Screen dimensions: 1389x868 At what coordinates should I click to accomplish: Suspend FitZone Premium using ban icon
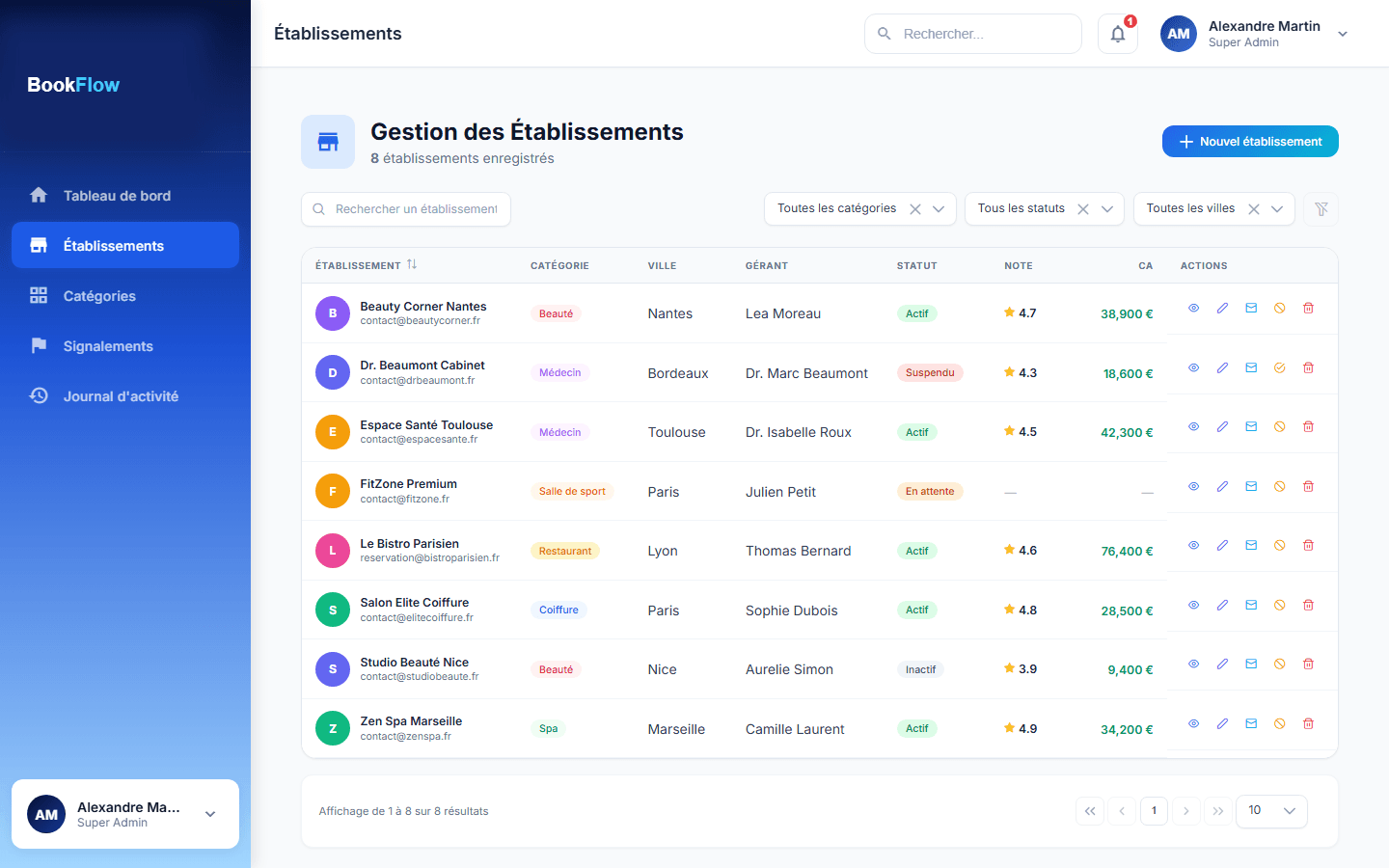coord(1279,487)
